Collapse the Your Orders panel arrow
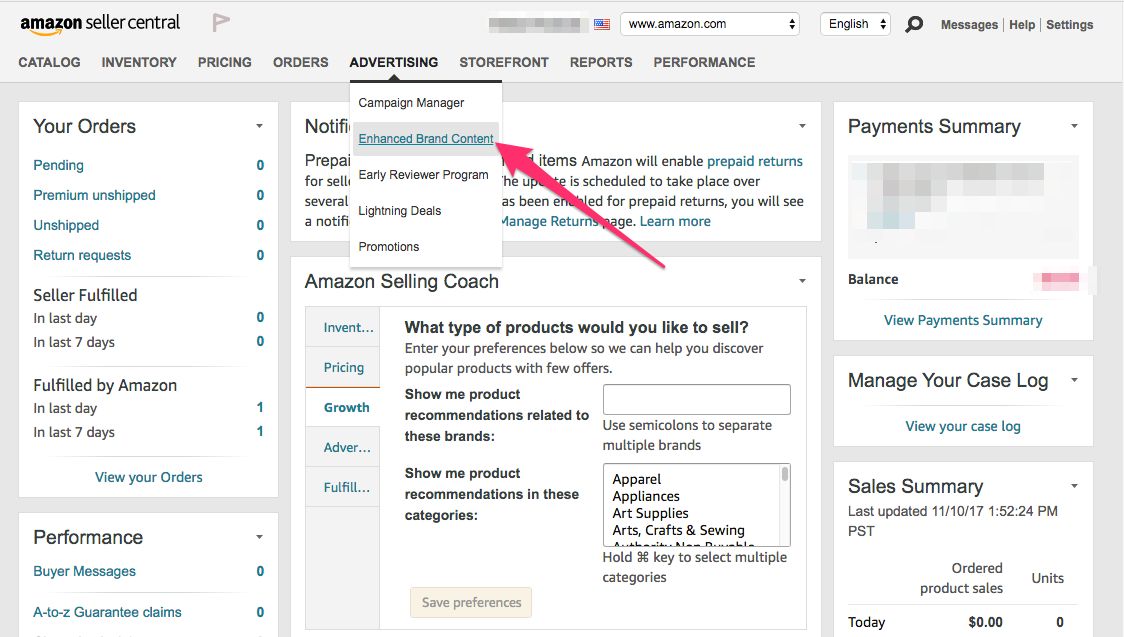Screen dimensions: 1124x637 pos(259,126)
